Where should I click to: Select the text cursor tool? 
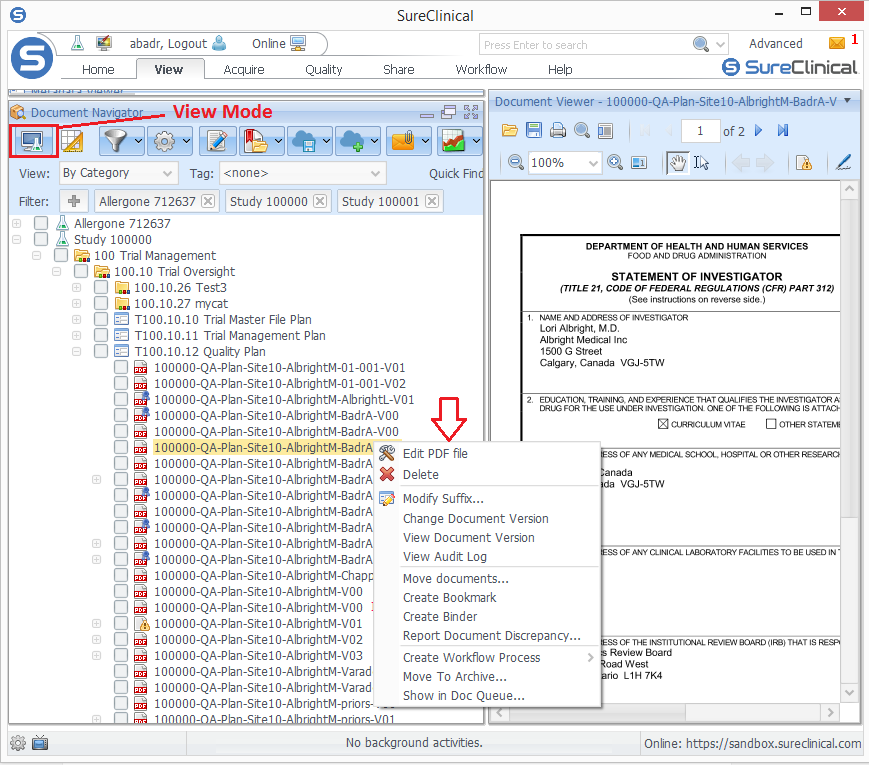pyautogui.click(x=701, y=162)
